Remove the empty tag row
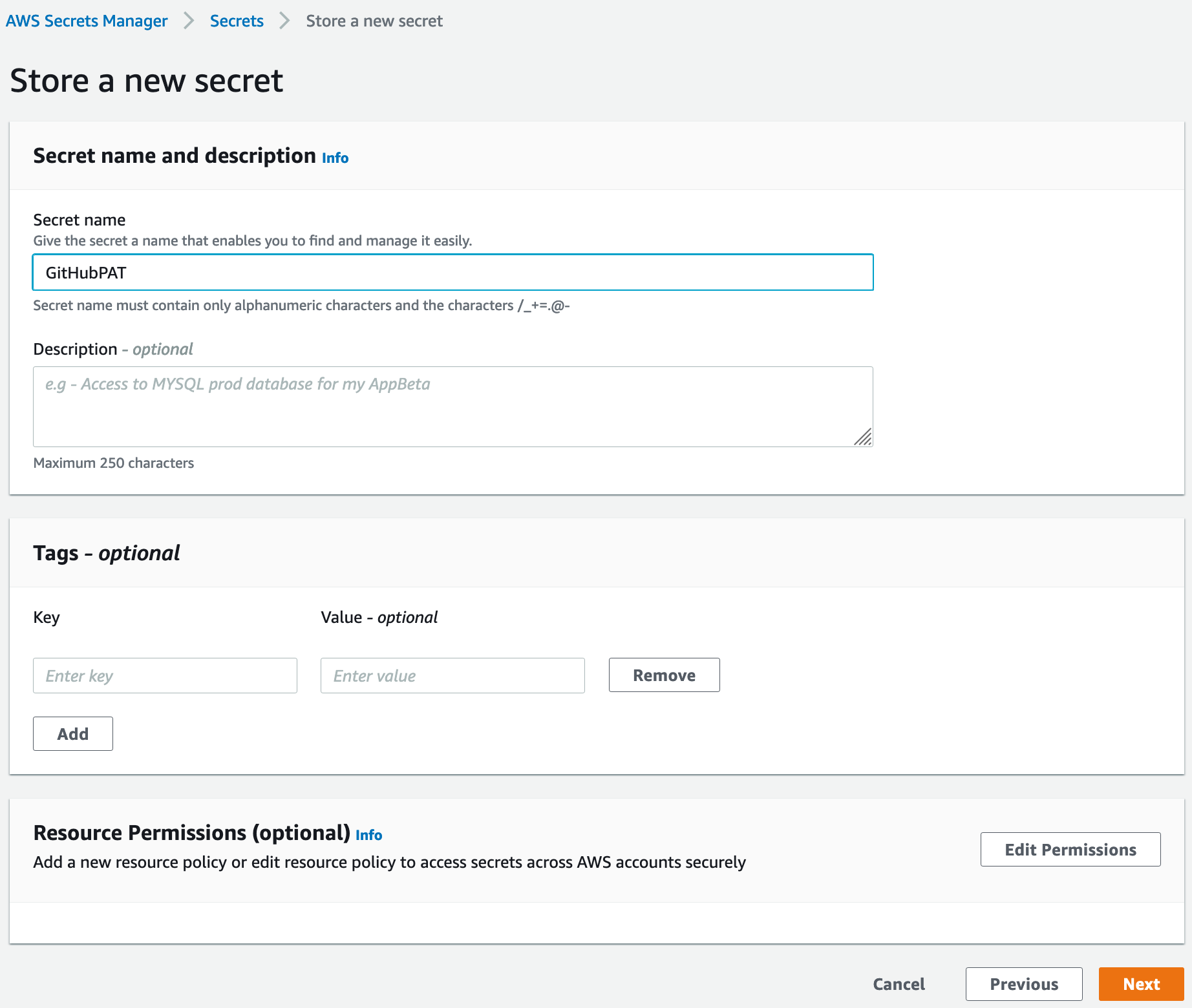This screenshot has width=1192, height=1008. click(664, 675)
